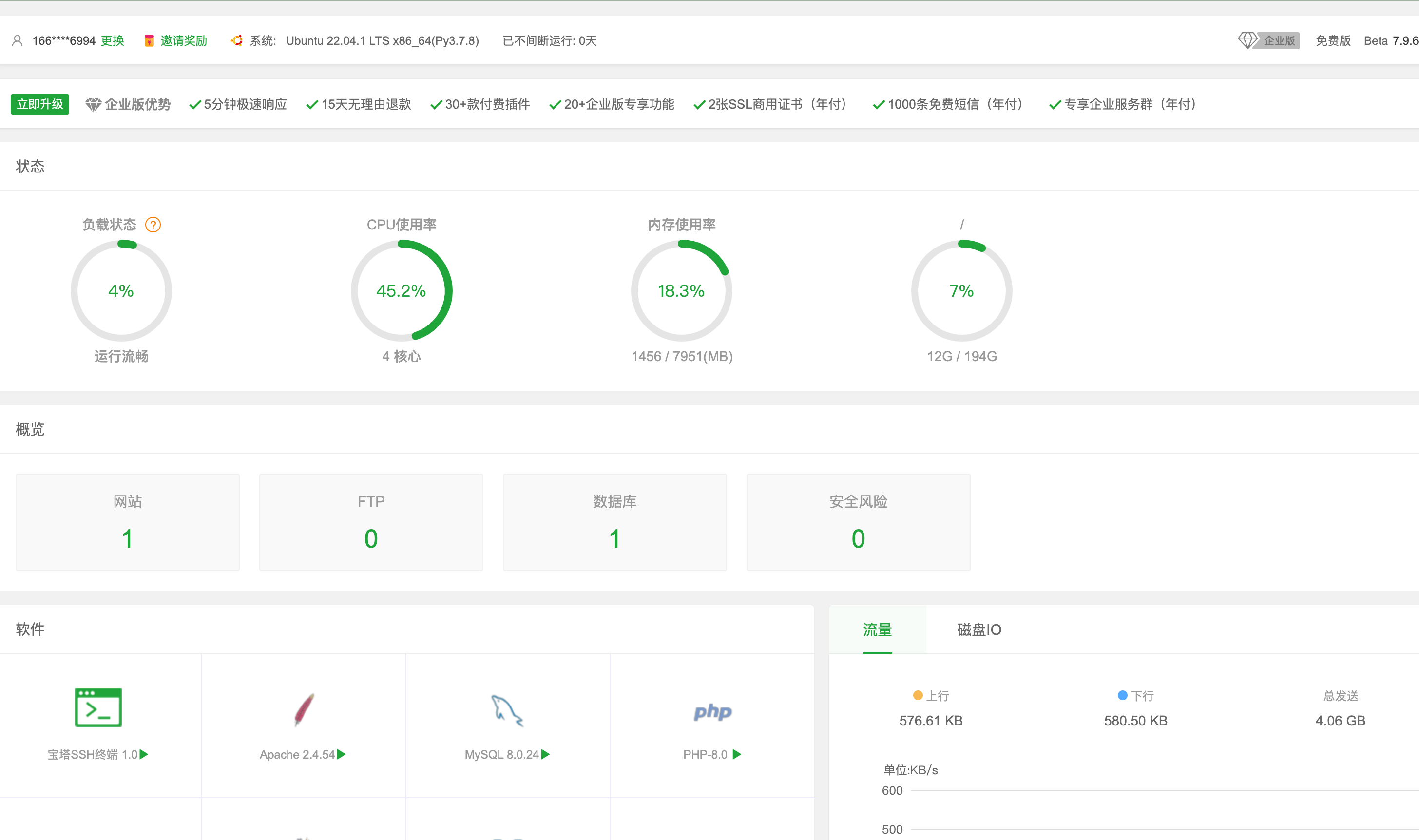The height and width of the screenshot is (840, 1419).
Task: Open the FTP overview card
Action: point(371,522)
